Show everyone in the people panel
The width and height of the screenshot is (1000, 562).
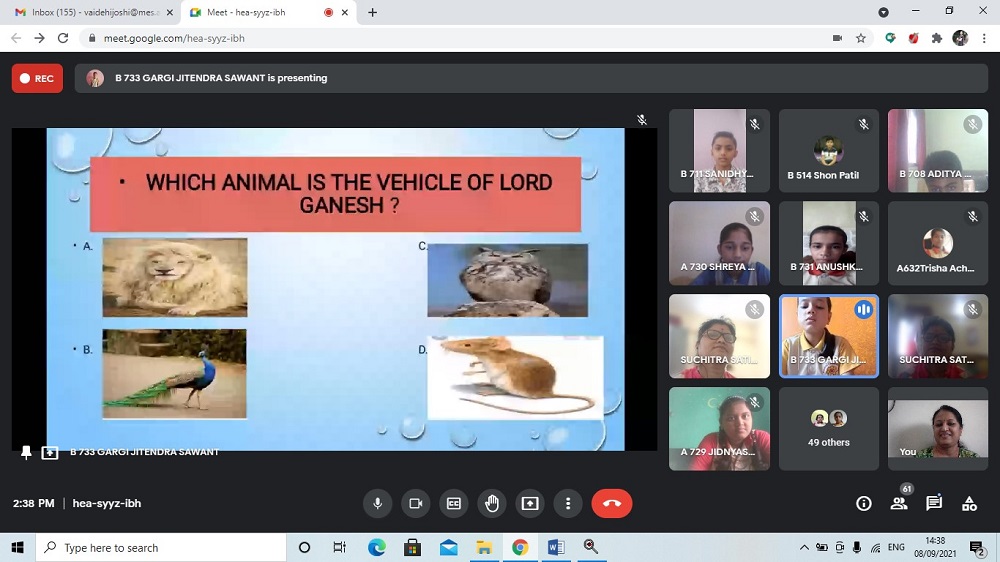[x=899, y=504]
